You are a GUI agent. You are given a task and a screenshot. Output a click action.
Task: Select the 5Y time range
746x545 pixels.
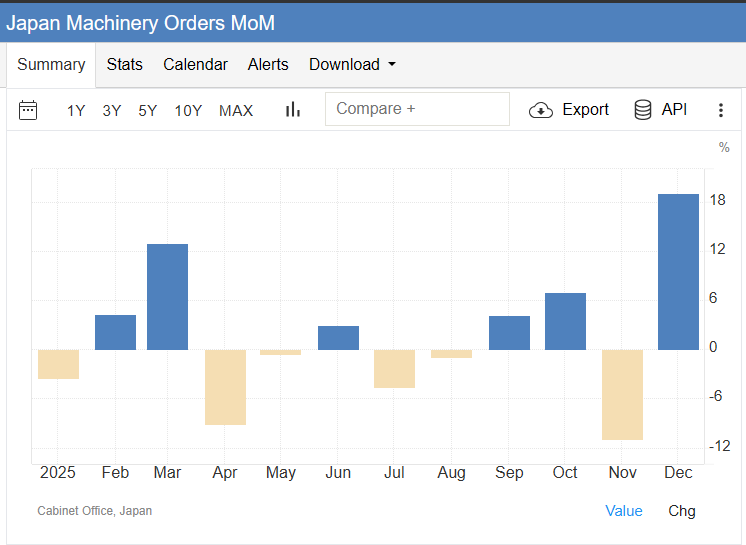tap(148, 111)
